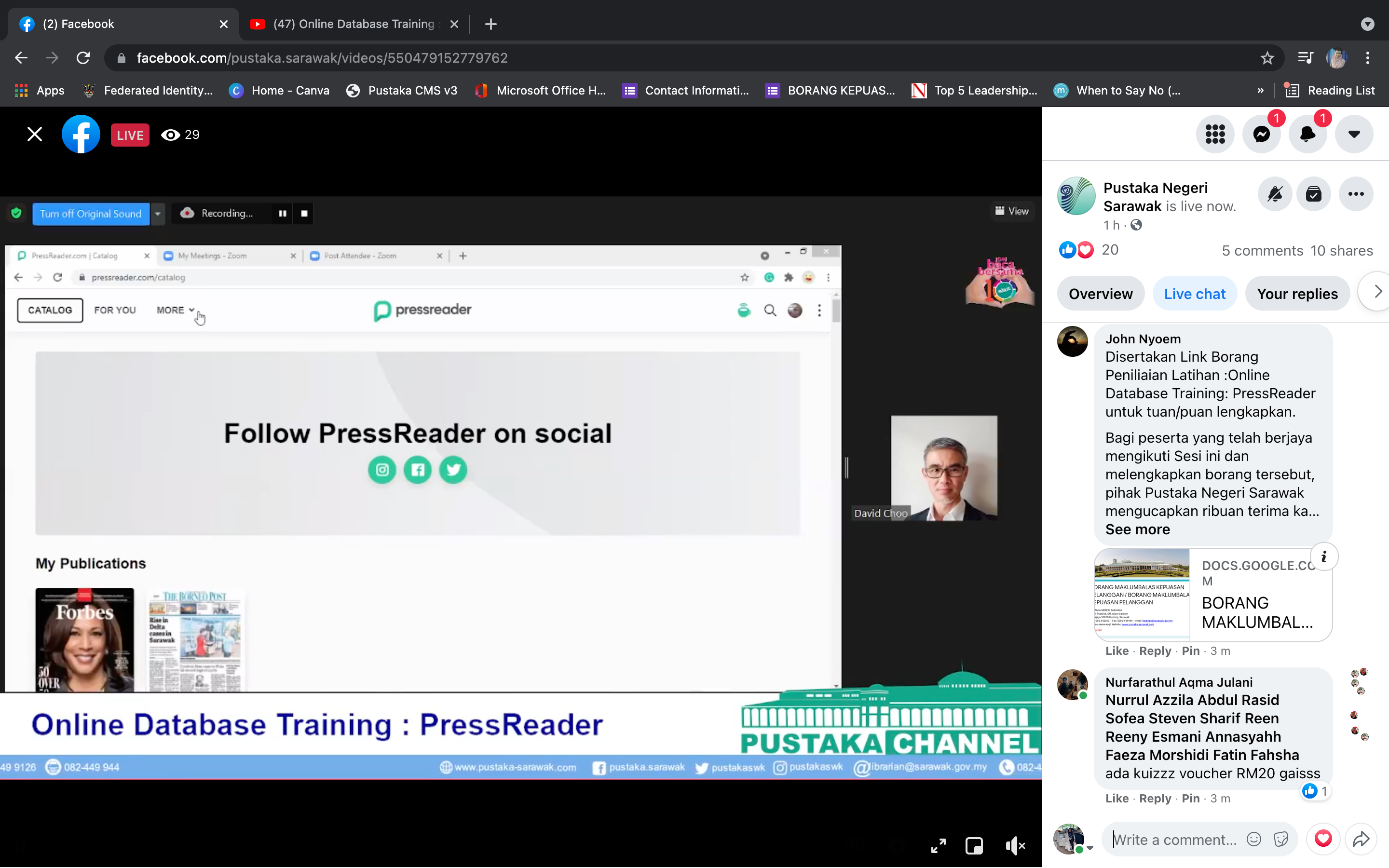Open Chrome three-dot menu
This screenshot has width=1389, height=868.
(1368, 58)
